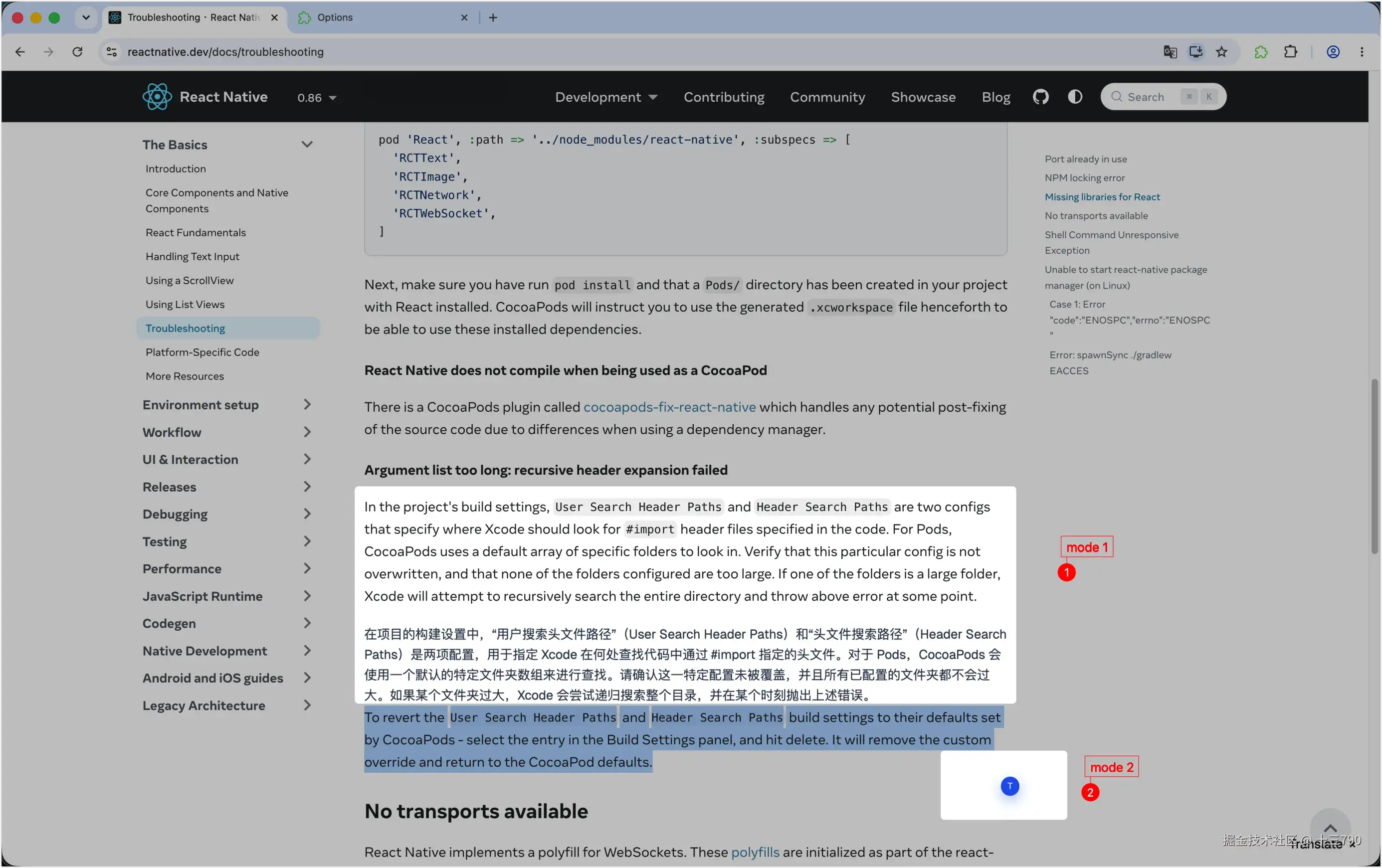
Task: Click the React Native atom logo
Action: pyautogui.click(x=157, y=97)
